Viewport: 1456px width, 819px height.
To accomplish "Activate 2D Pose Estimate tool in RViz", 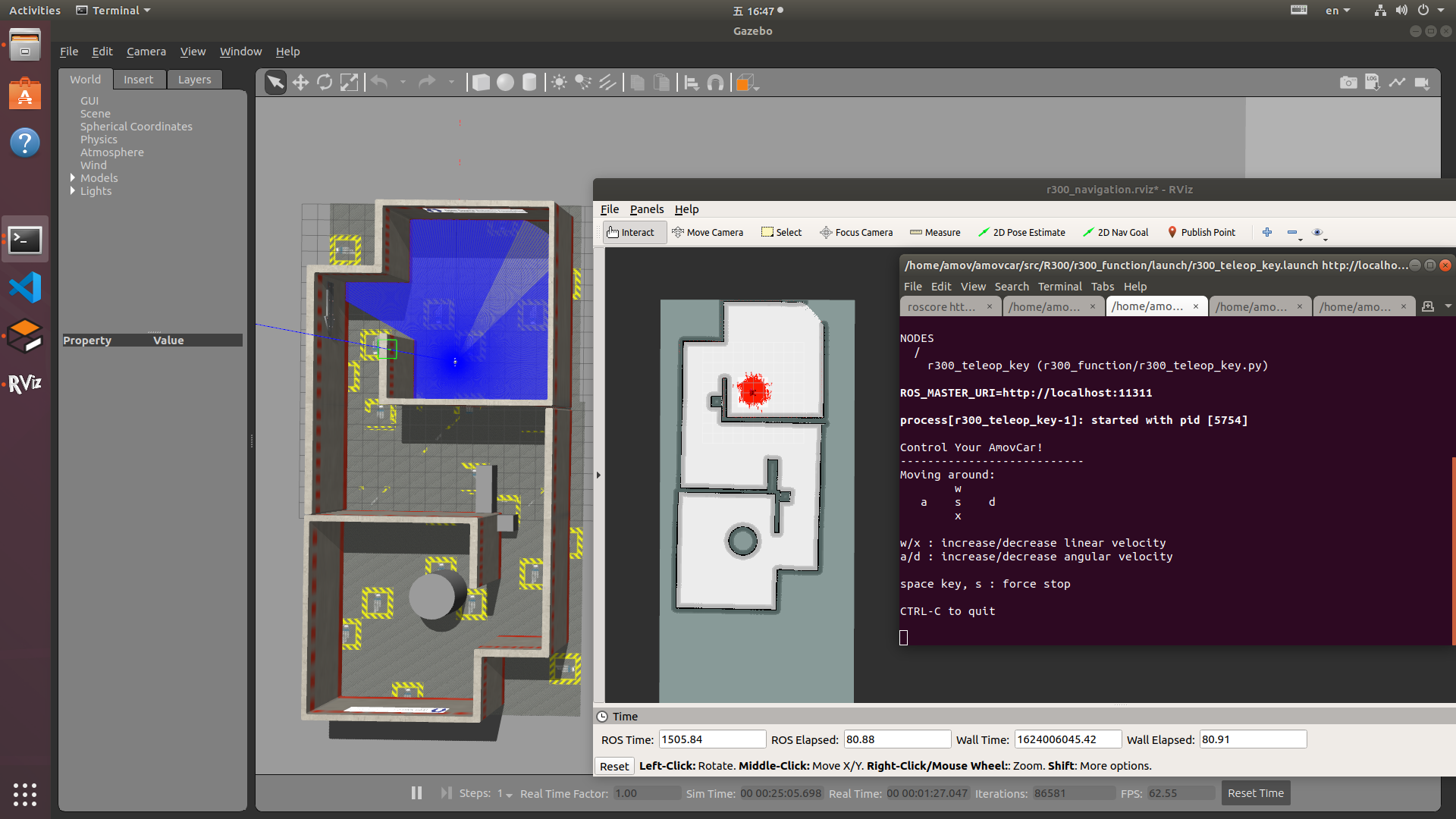I will [1021, 232].
